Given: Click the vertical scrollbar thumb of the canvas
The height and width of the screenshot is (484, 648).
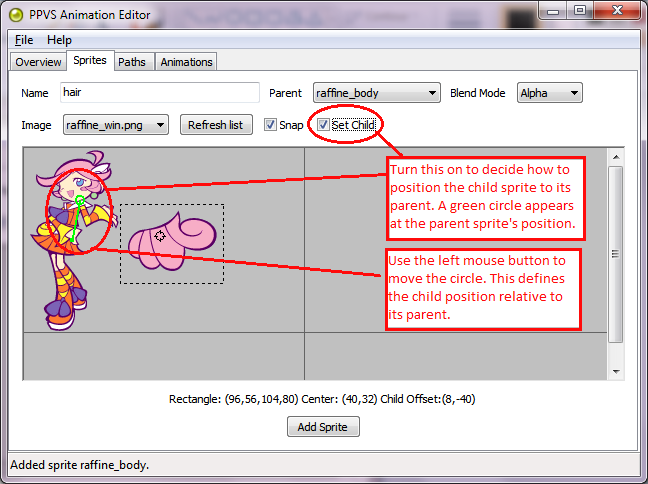Looking at the screenshot, I should point(616,254).
